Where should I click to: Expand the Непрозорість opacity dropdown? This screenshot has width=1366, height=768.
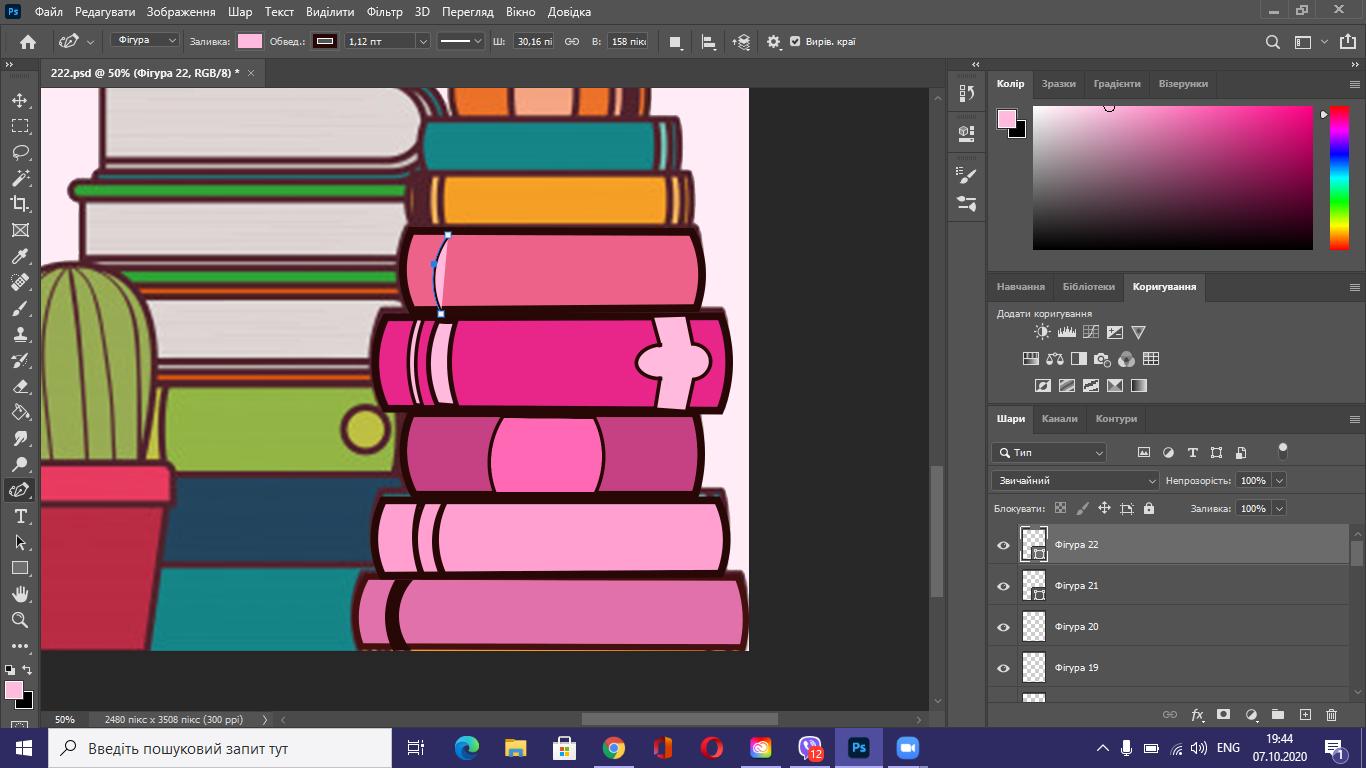1279,481
